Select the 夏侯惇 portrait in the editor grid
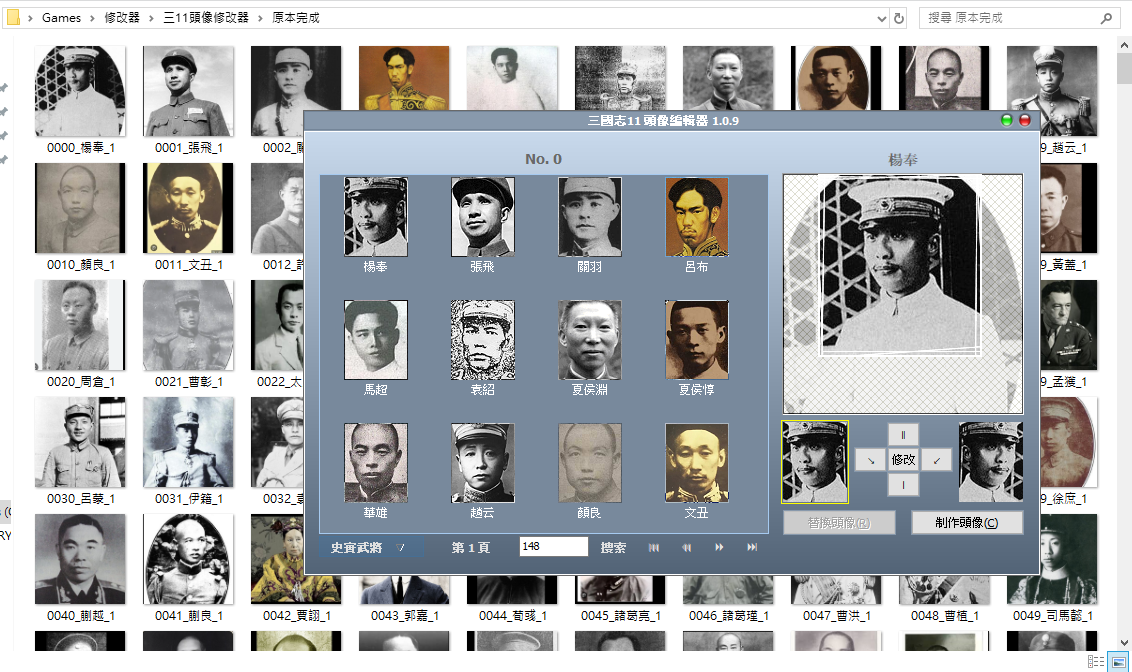 [x=697, y=340]
